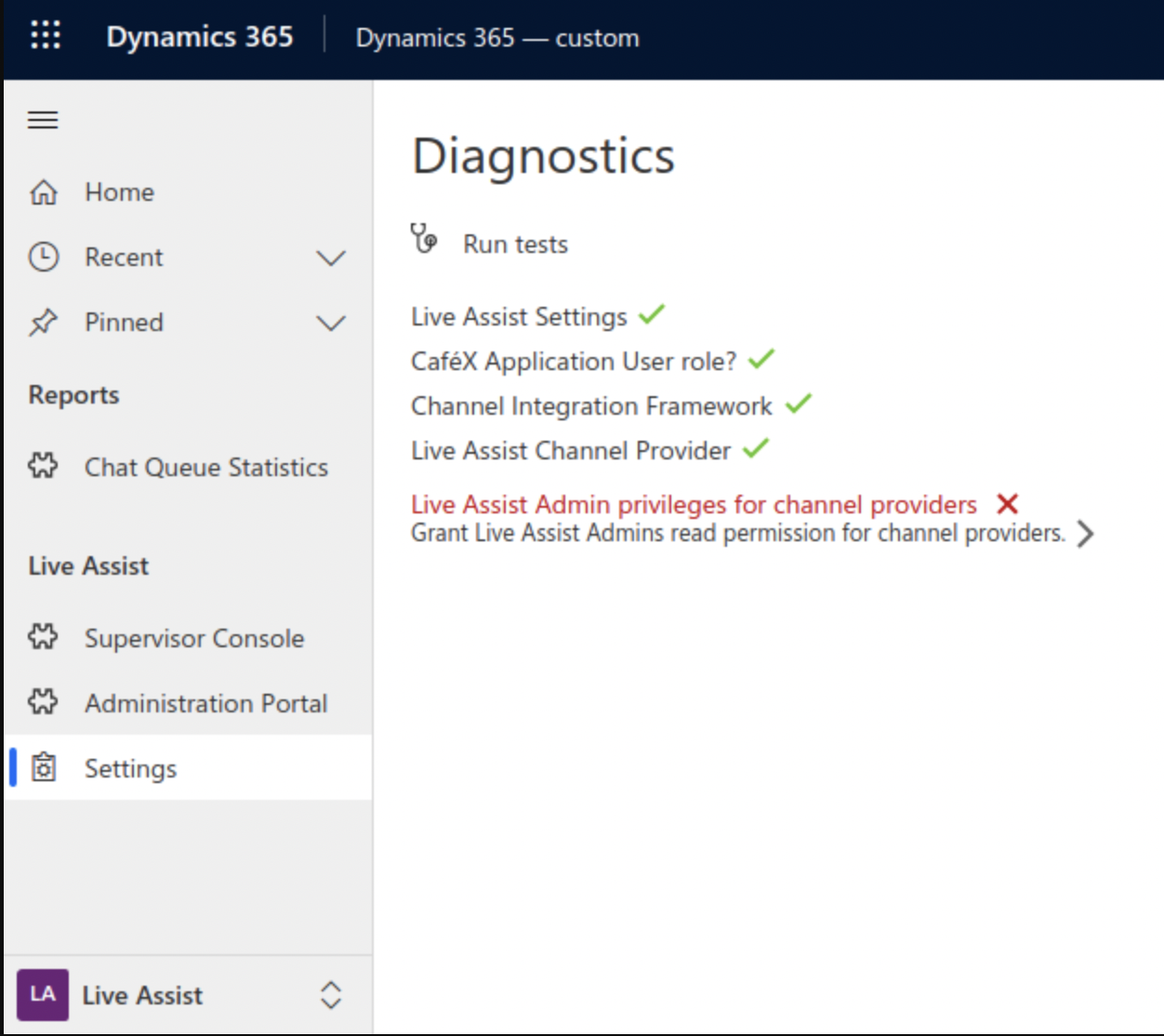Click the Live Assist area name at bottom
Screen dimensions: 1164x1036
[142, 995]
